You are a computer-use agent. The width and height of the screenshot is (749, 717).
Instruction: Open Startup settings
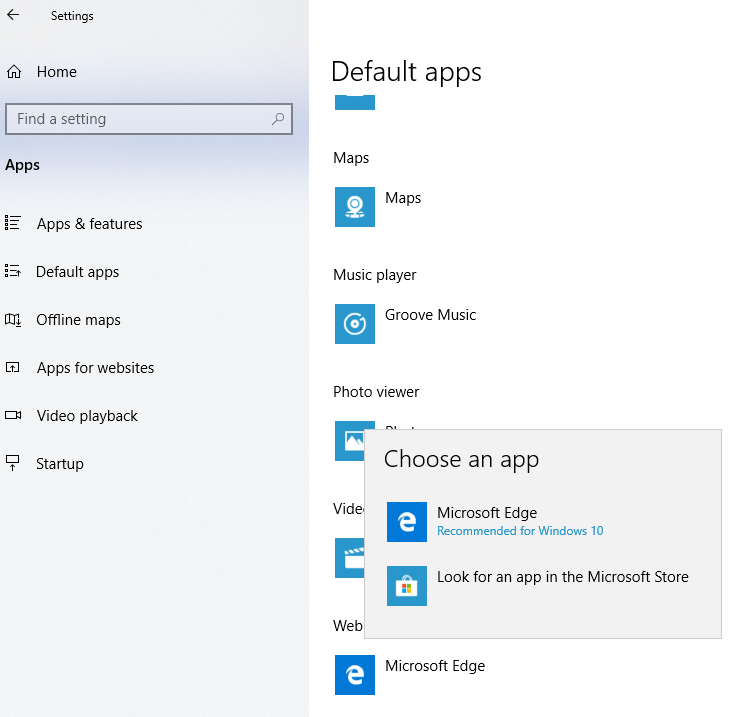click(x=60, y=464)
